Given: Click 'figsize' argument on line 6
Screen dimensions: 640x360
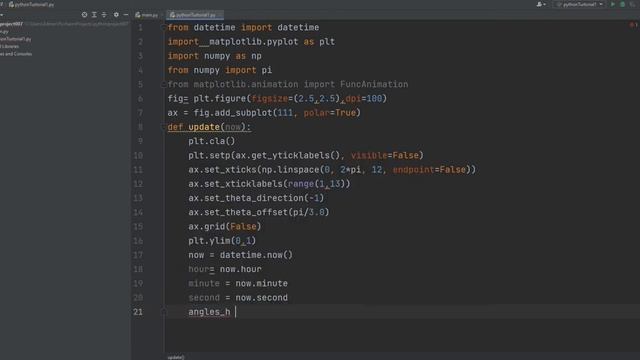Looking at the screenshot, I should point(269,99).
